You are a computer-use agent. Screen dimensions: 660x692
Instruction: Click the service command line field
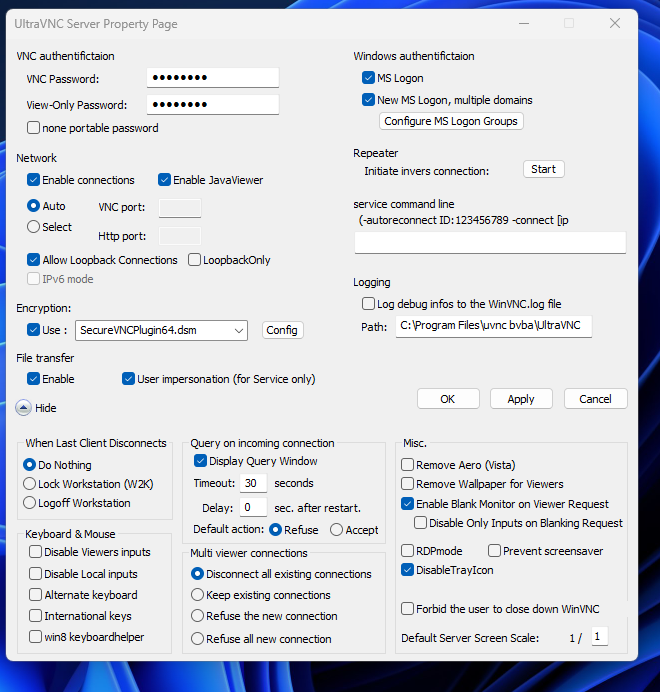pyautogui.click(x=490, y=242)
